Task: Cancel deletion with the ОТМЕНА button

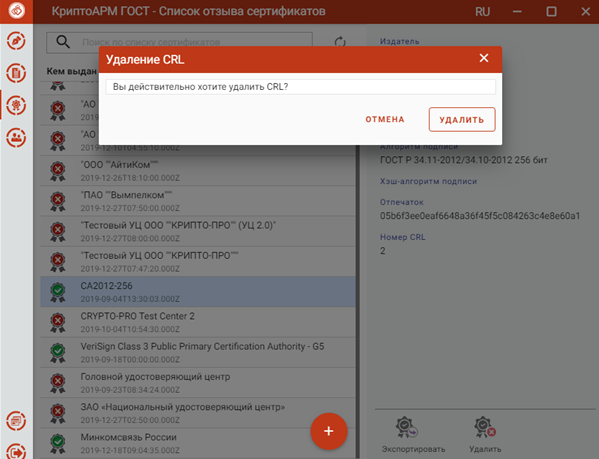Action: (x=385, y=120)
